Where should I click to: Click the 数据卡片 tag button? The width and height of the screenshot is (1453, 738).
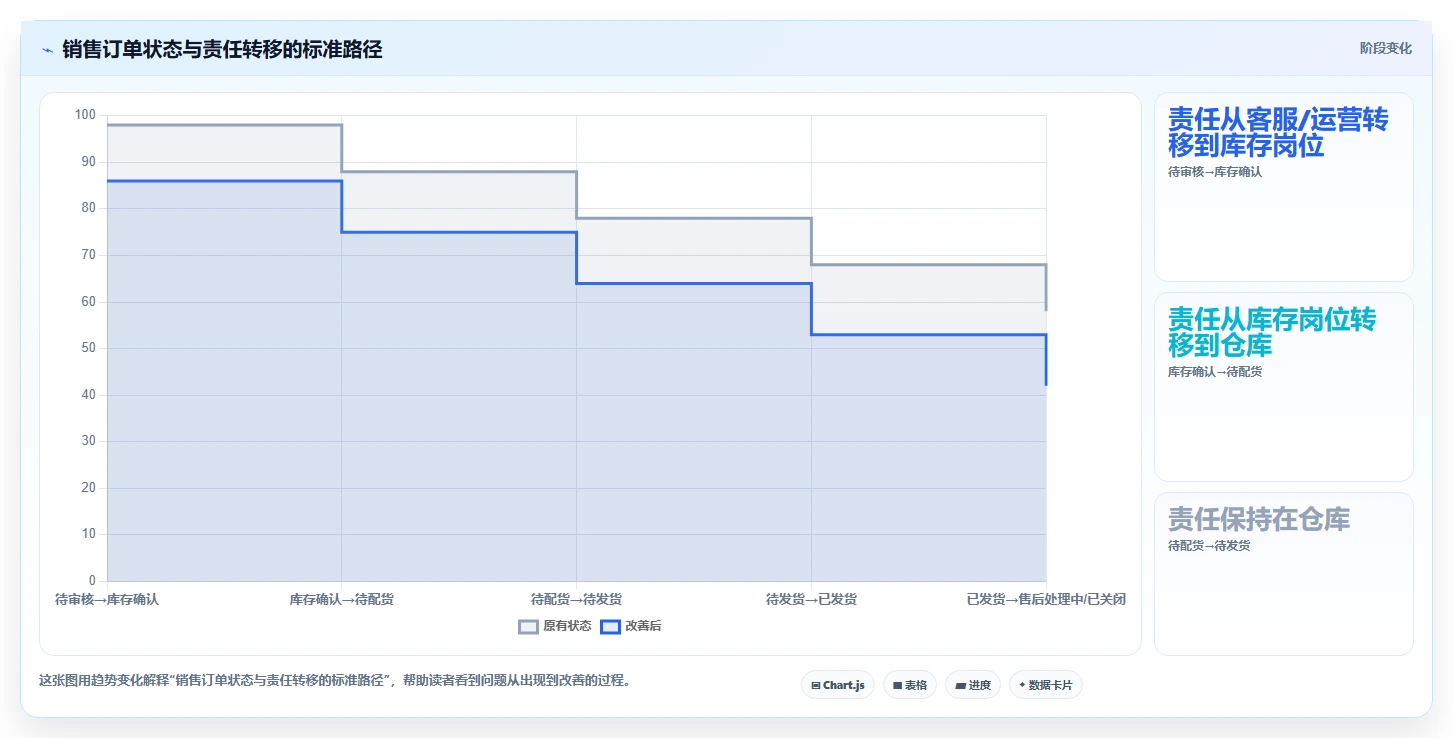point(1046,685)
